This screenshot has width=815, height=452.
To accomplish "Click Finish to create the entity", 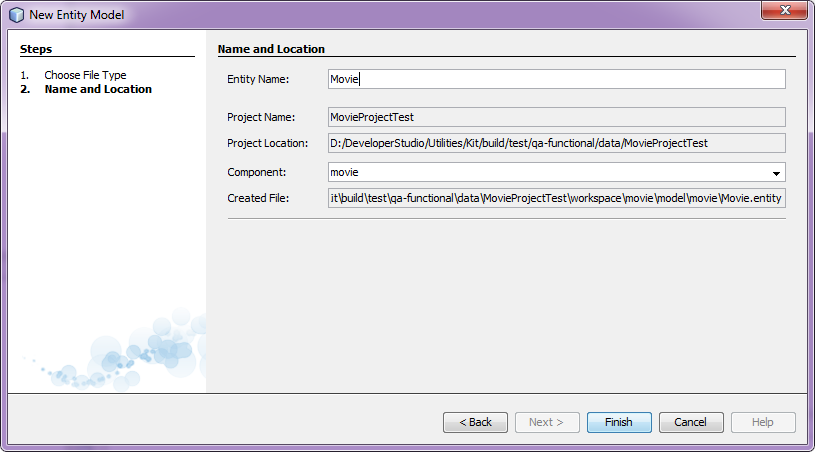I will [619, 422].
